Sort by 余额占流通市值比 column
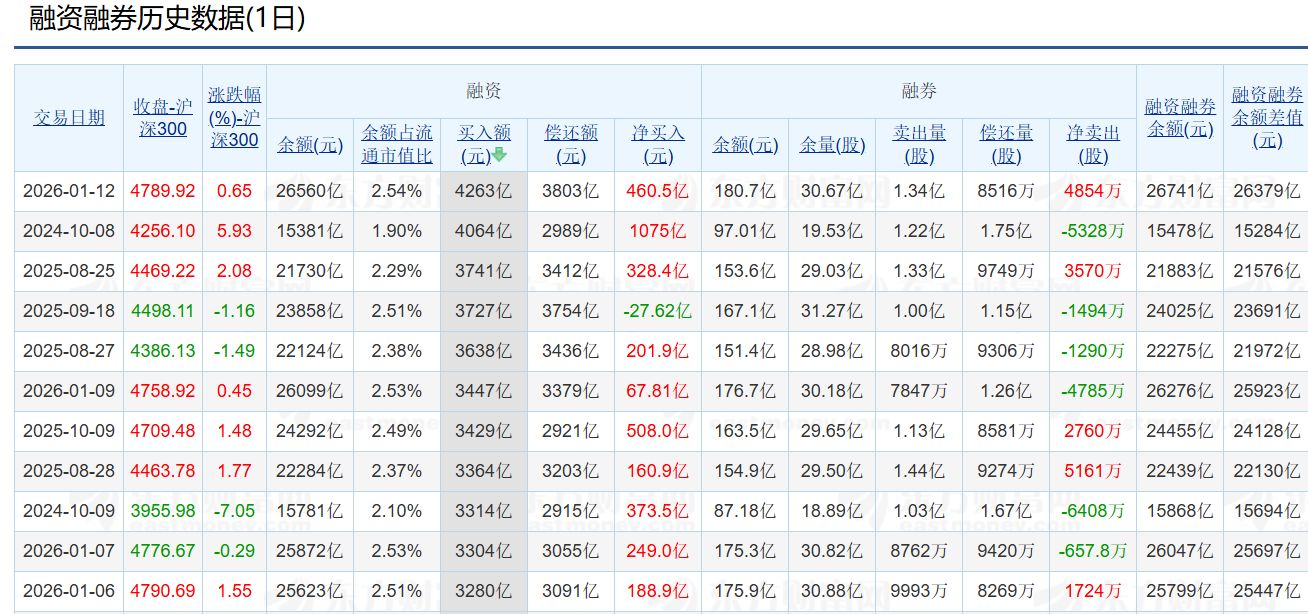 tap(398, 144)
